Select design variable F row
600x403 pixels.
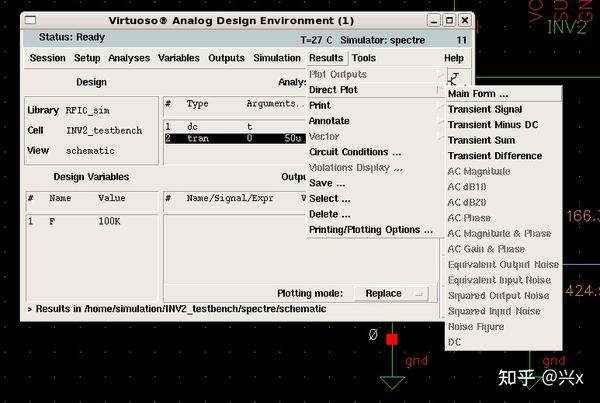(92, 222)
